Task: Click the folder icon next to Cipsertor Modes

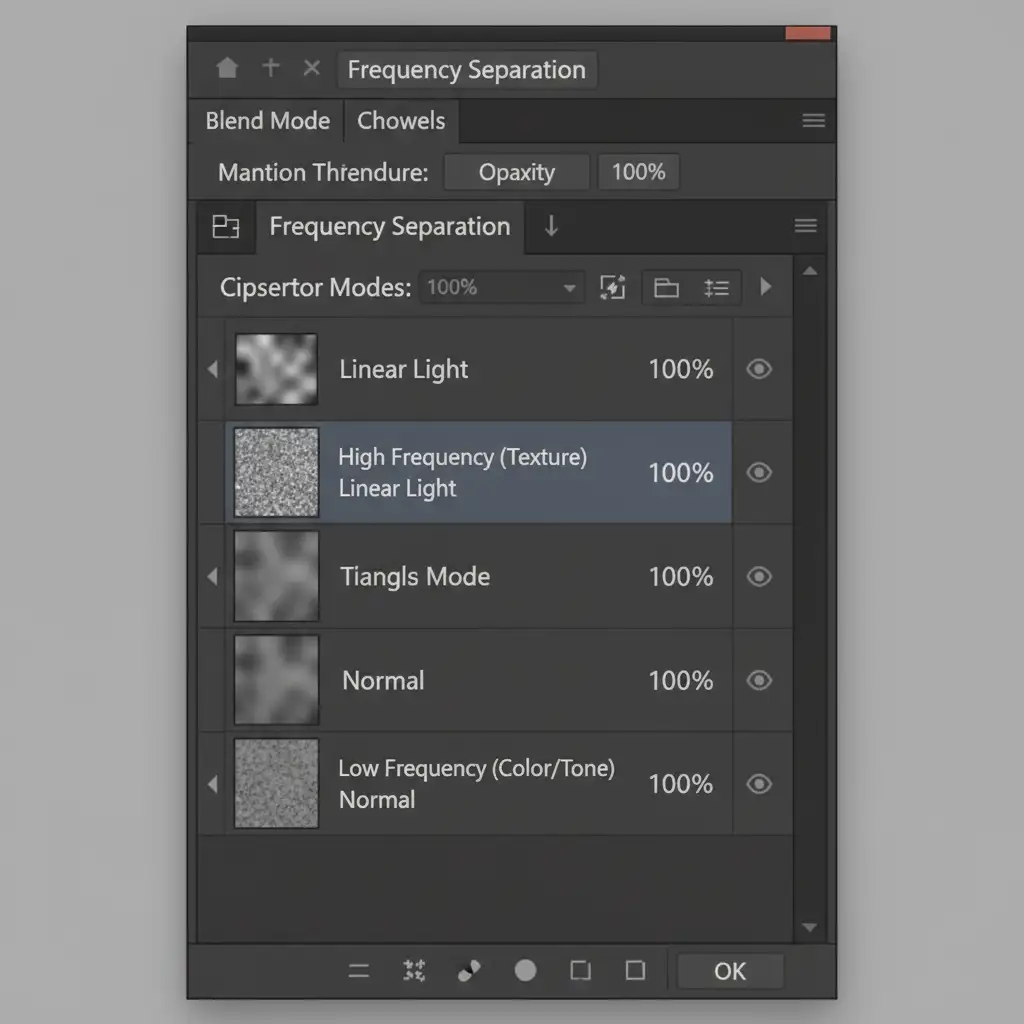Action: click(x=666, y=288)
